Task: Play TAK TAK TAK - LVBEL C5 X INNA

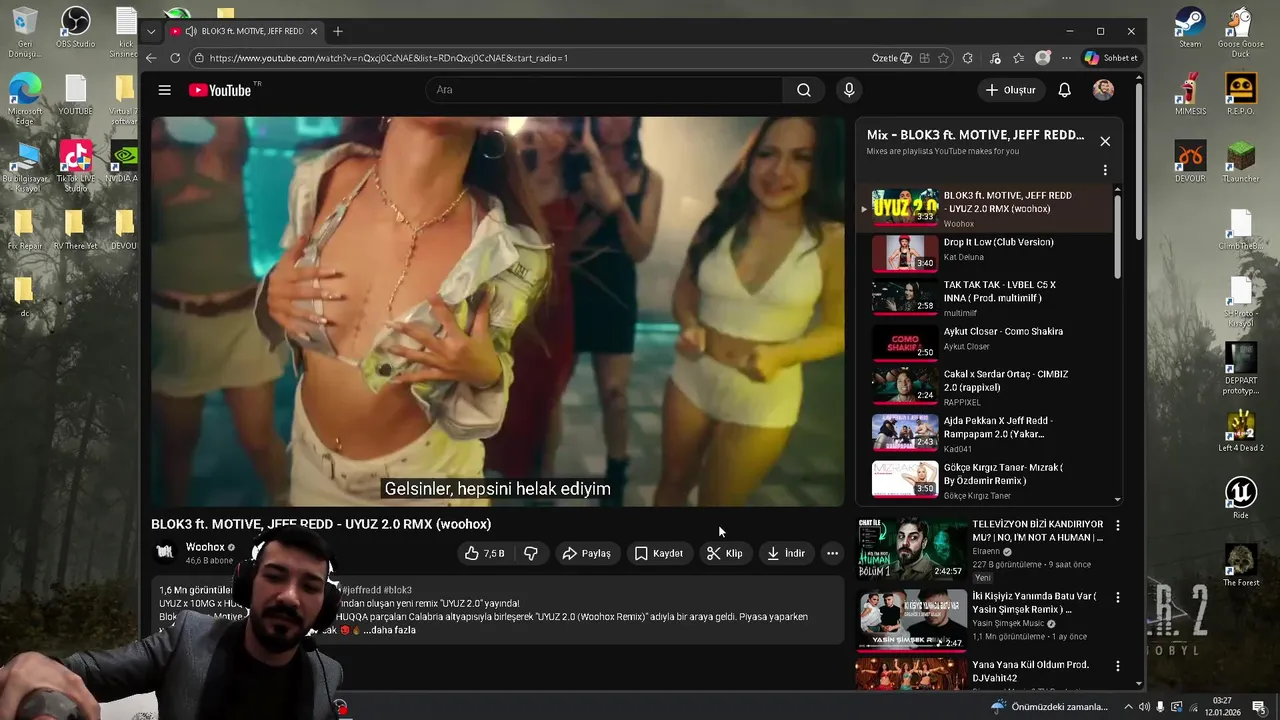Action: 985,298
